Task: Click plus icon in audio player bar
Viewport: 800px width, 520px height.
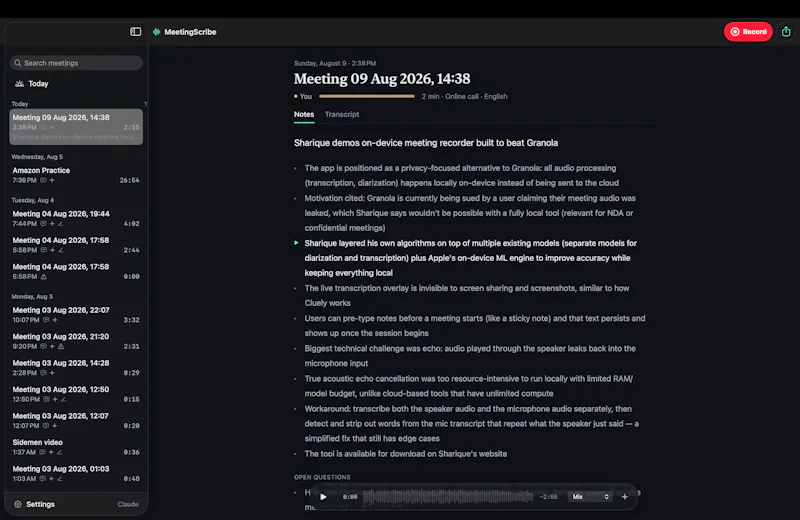Action: point(624,497)
